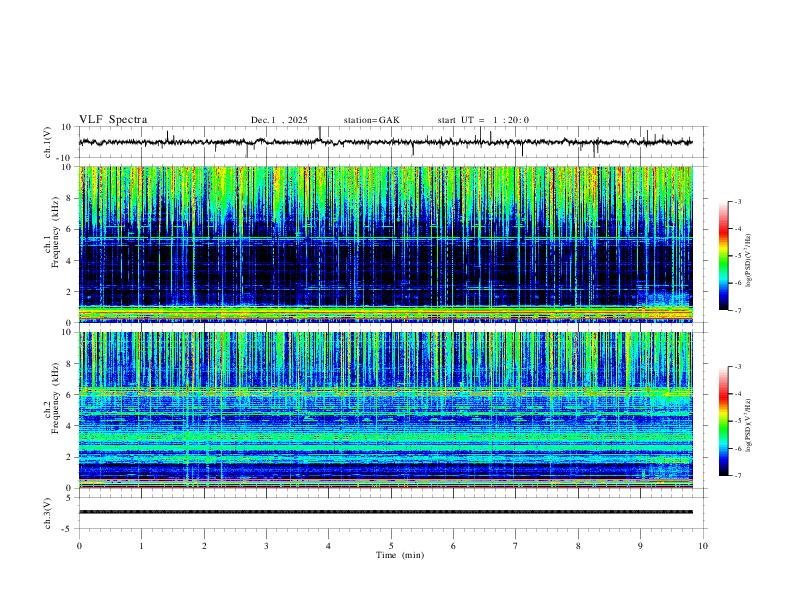This screenshot has height=612, width=792.
Task: Click the ch.2 PSD color bar
Action: [724, 421]
